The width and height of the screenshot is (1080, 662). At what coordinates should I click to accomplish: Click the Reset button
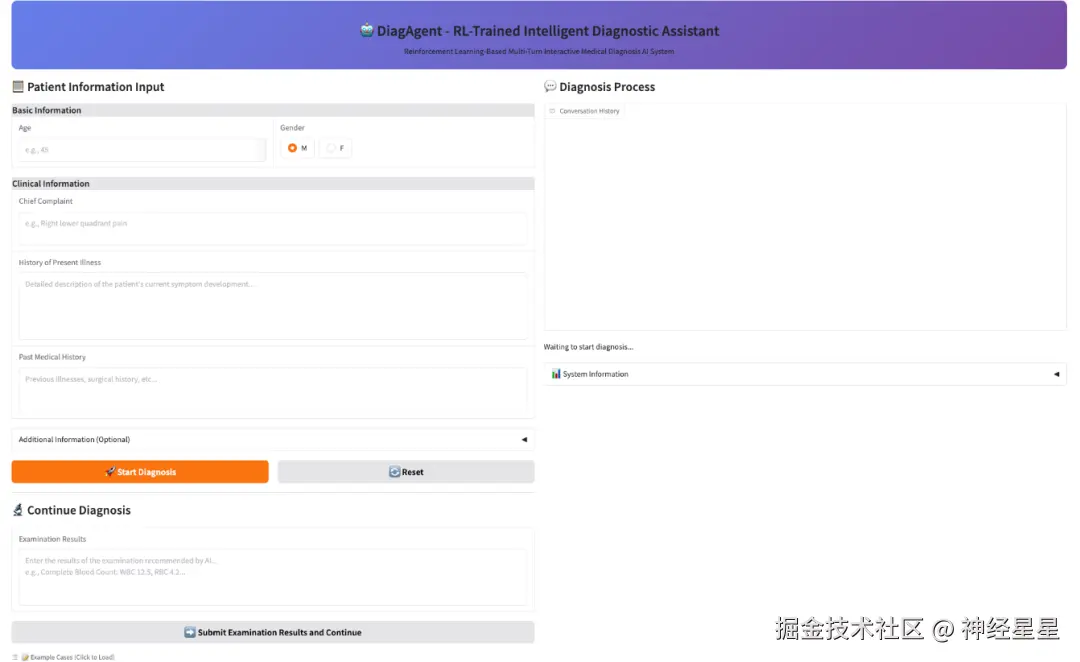coord(405,471)
